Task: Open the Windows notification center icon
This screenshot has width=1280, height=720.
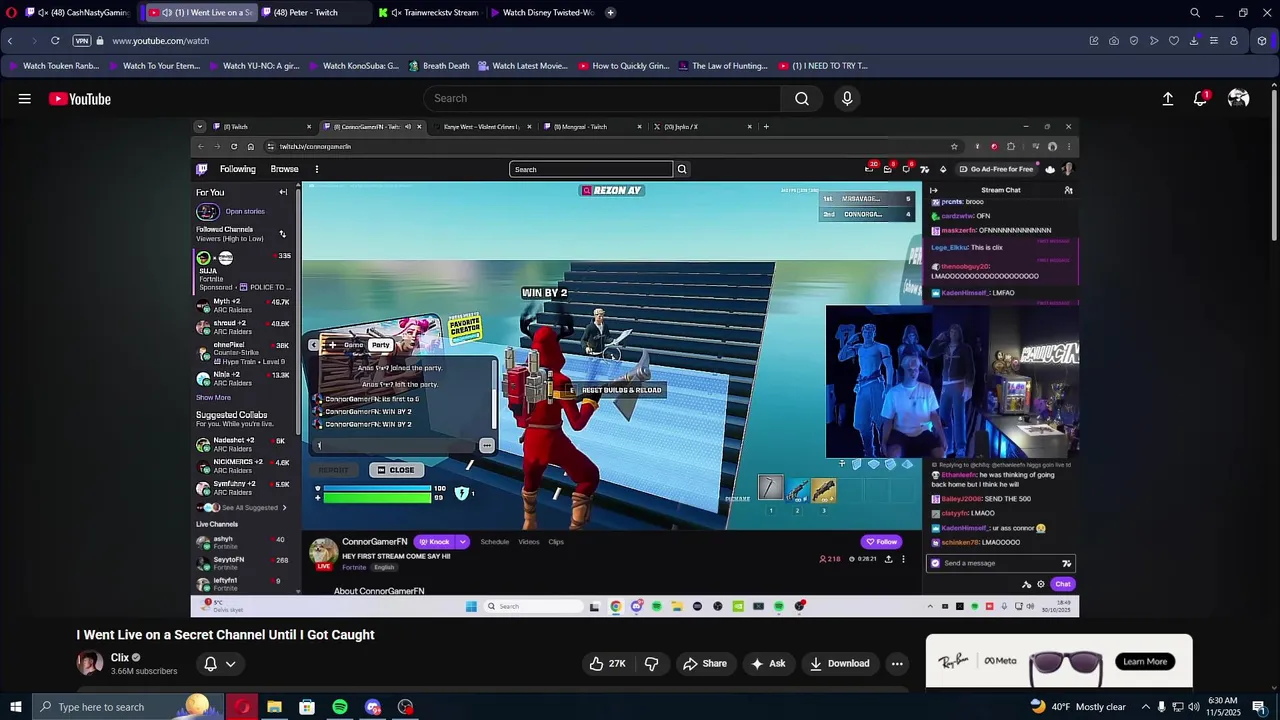Action: (1259, 707)
